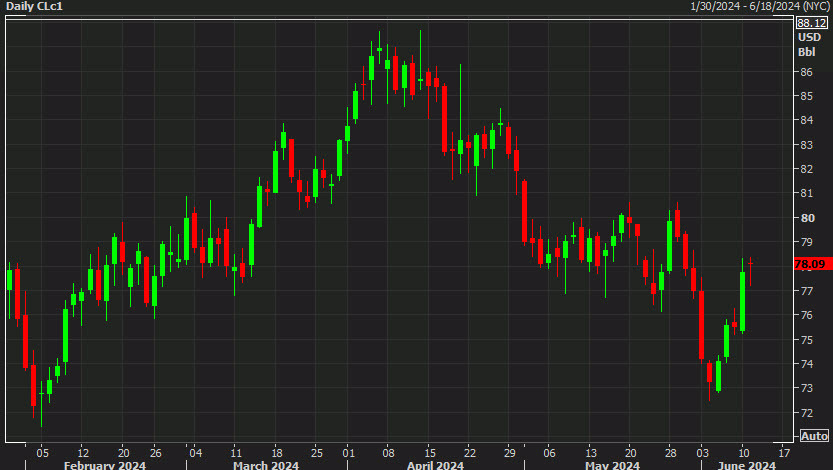Click the 86 price axis label
833x470 pixels.
tap(806, 72)
